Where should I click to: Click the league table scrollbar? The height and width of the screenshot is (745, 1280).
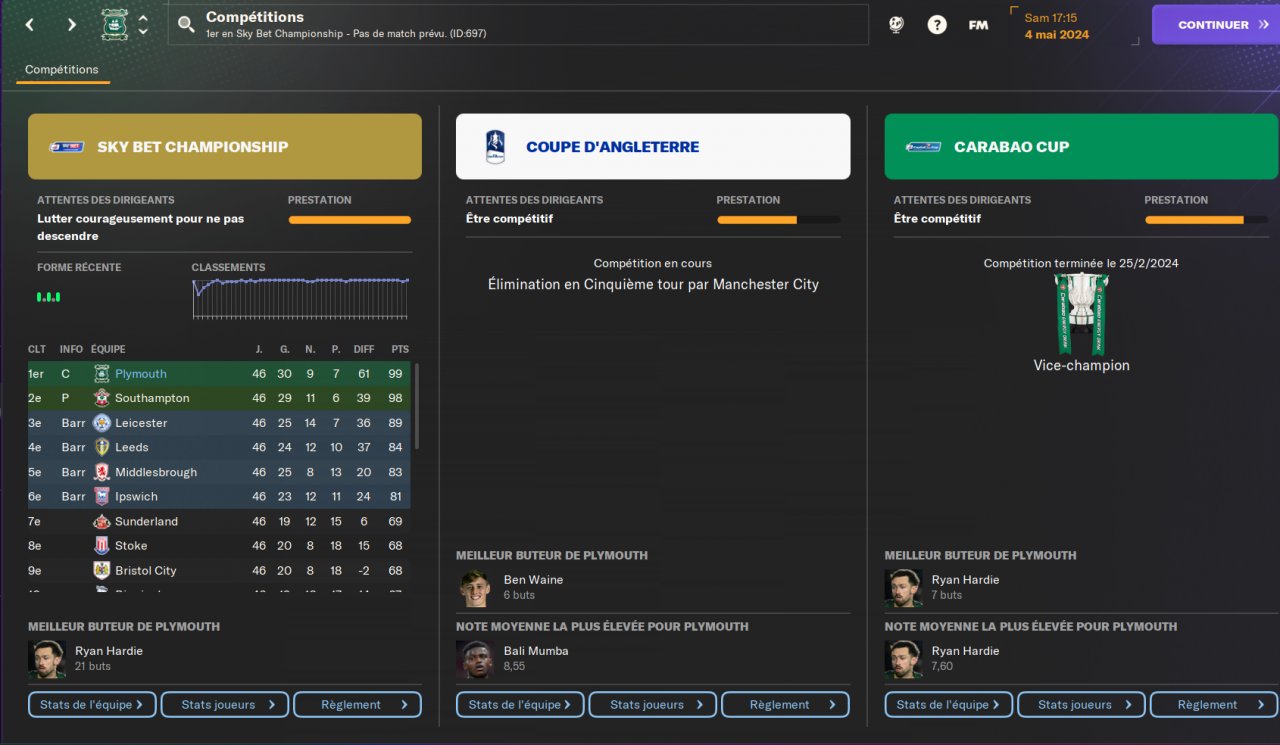(417, 407)
